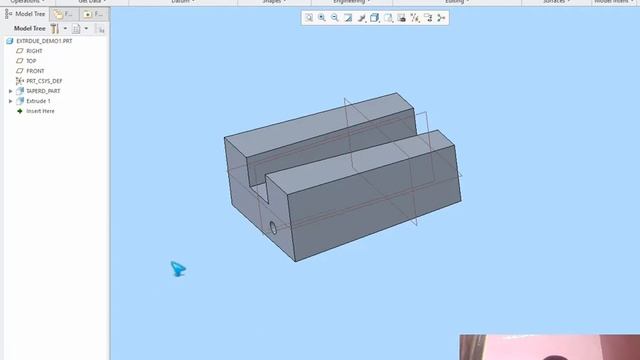Viewport: 640px width, 360px height.
Task: Toggle the Spin Center icon
Action: click(x=441, y=18)
